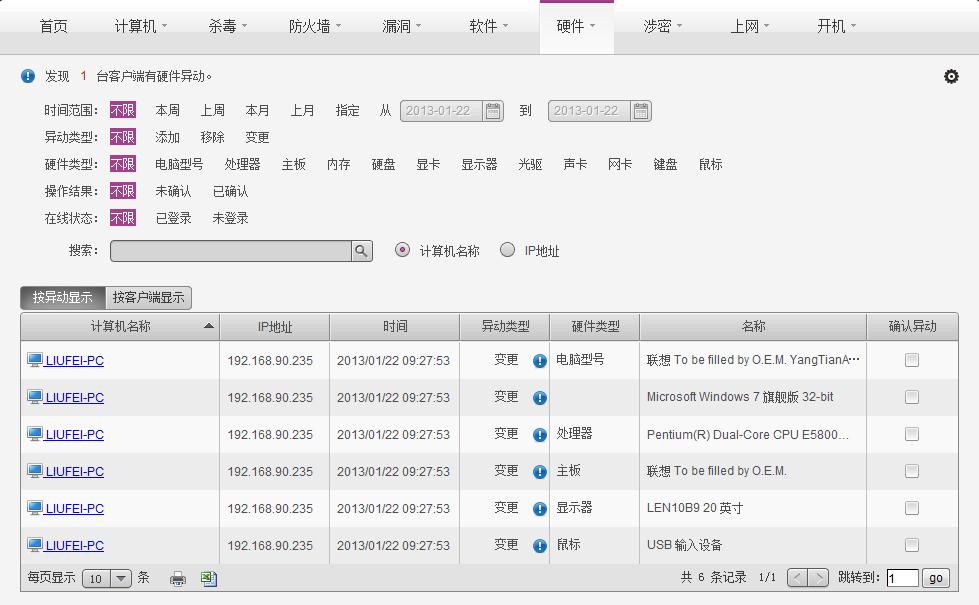Click the start date field after 从
The width and height of the screenshot is (979, 605).
pos(441,111)
